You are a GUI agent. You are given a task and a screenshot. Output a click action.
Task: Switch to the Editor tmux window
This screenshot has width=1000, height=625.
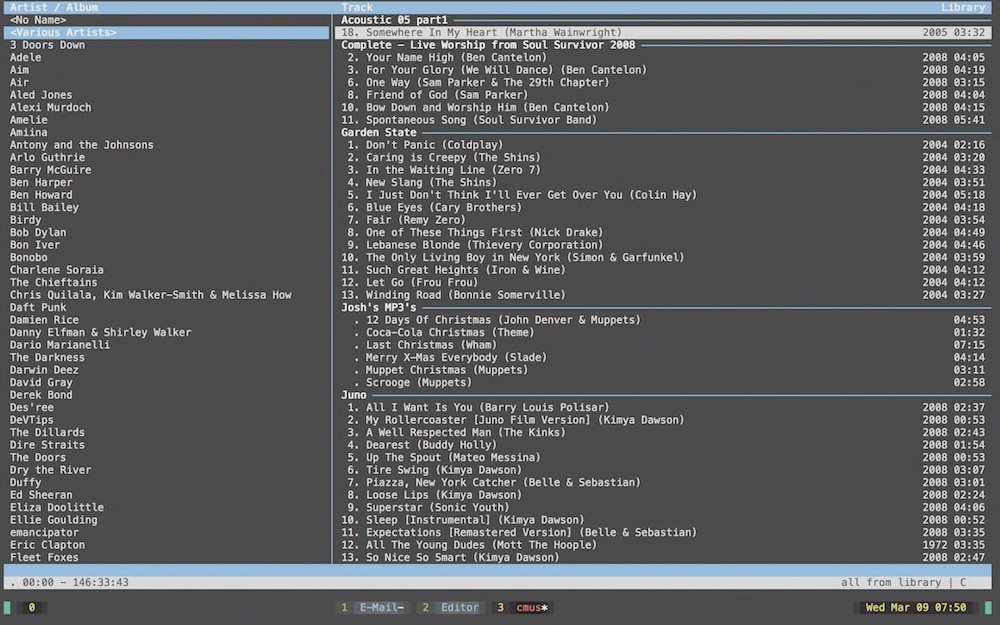451,608
